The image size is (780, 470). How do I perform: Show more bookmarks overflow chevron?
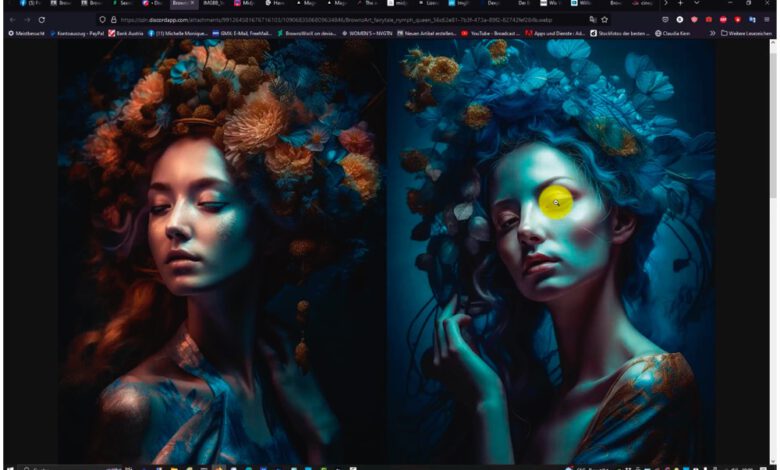[712, 33]
